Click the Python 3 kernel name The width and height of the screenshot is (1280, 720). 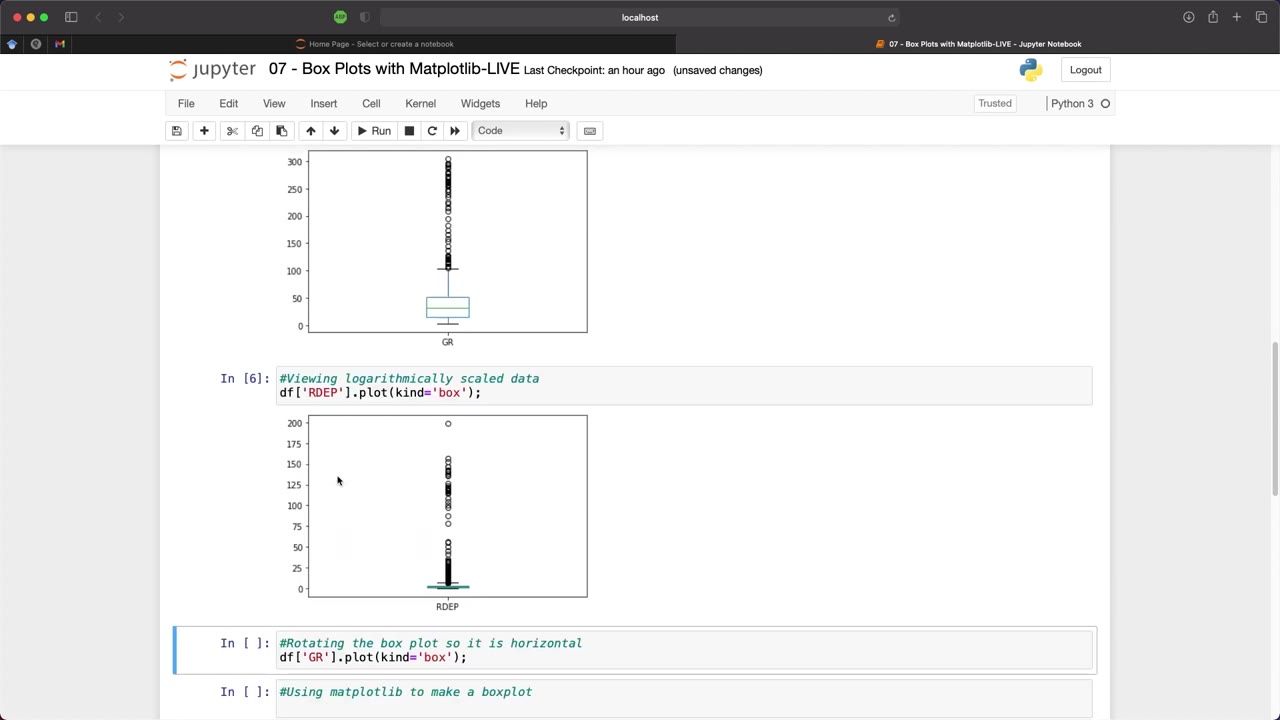point(1072,104)
